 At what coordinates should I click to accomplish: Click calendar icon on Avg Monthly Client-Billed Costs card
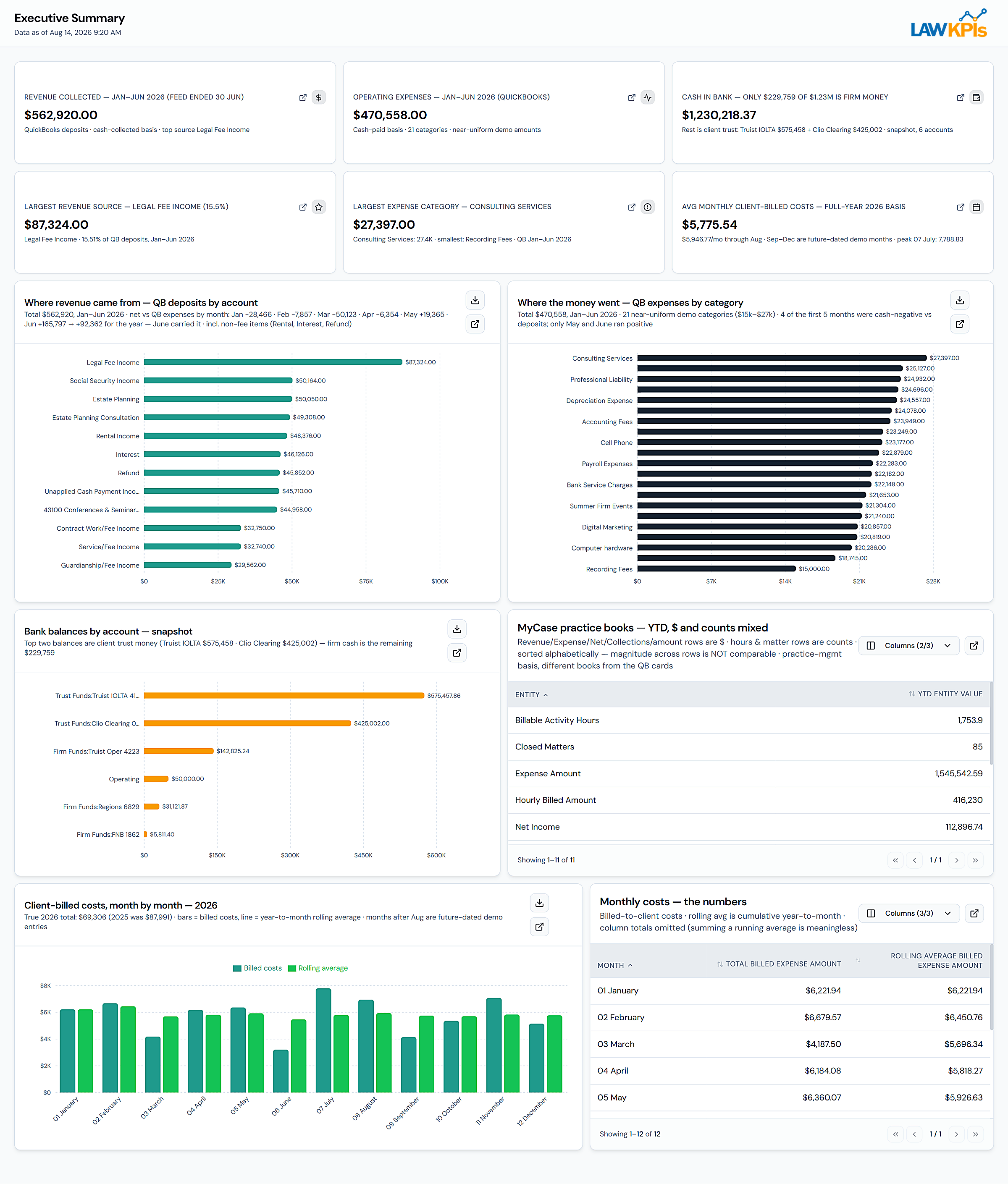(x=976, y=207)
